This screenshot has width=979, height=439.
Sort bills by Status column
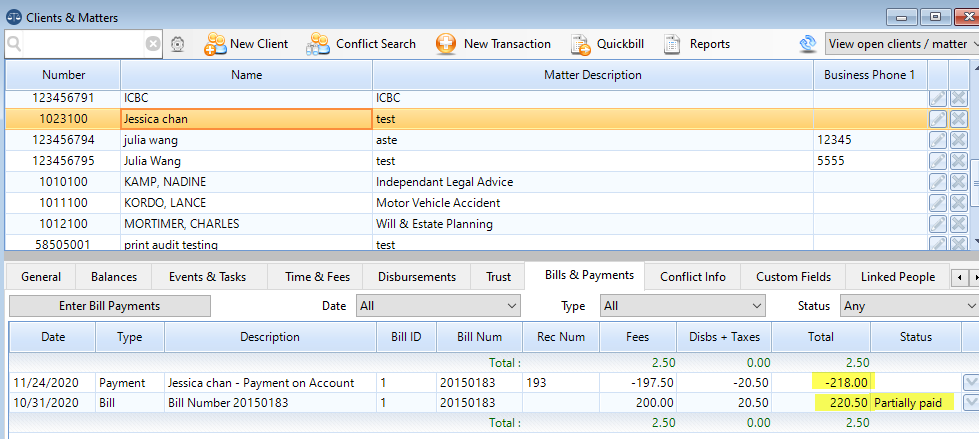click(x=915, y=337)
